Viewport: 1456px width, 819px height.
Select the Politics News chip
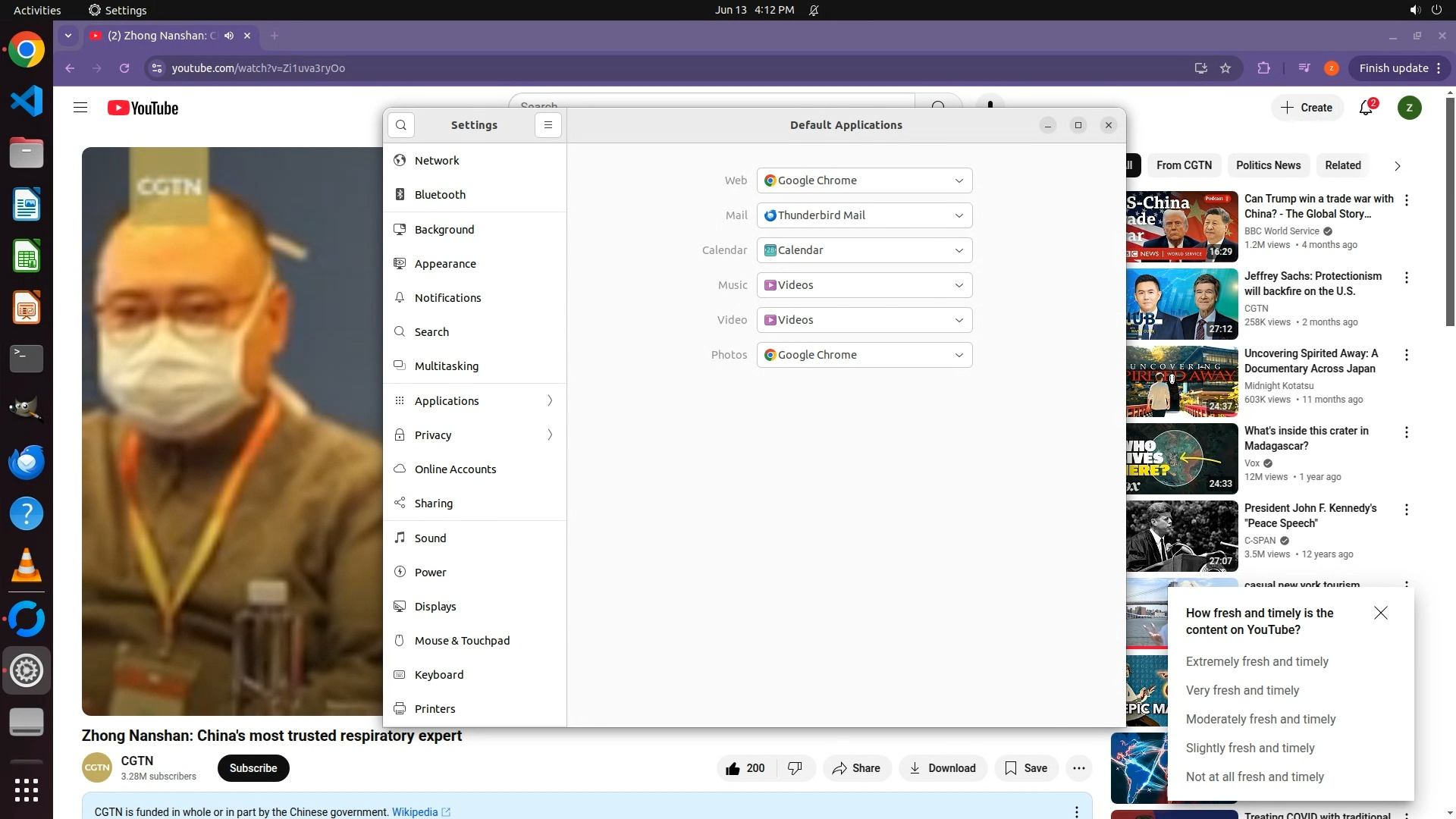1268,165
